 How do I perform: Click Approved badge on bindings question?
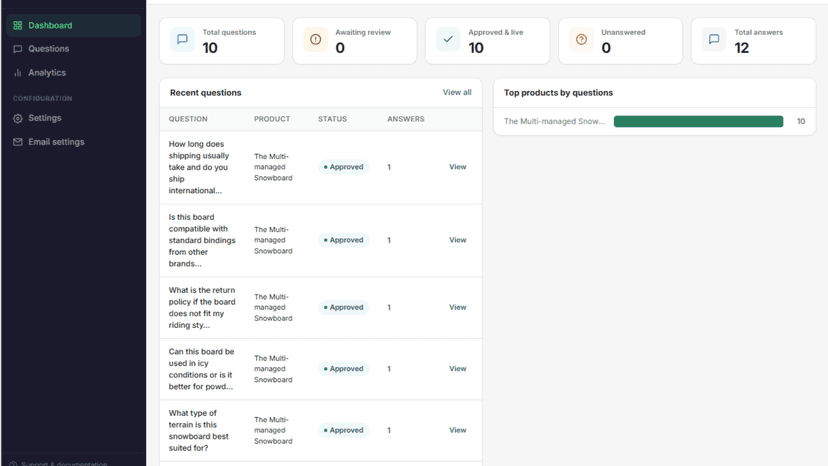coord(344,240)
